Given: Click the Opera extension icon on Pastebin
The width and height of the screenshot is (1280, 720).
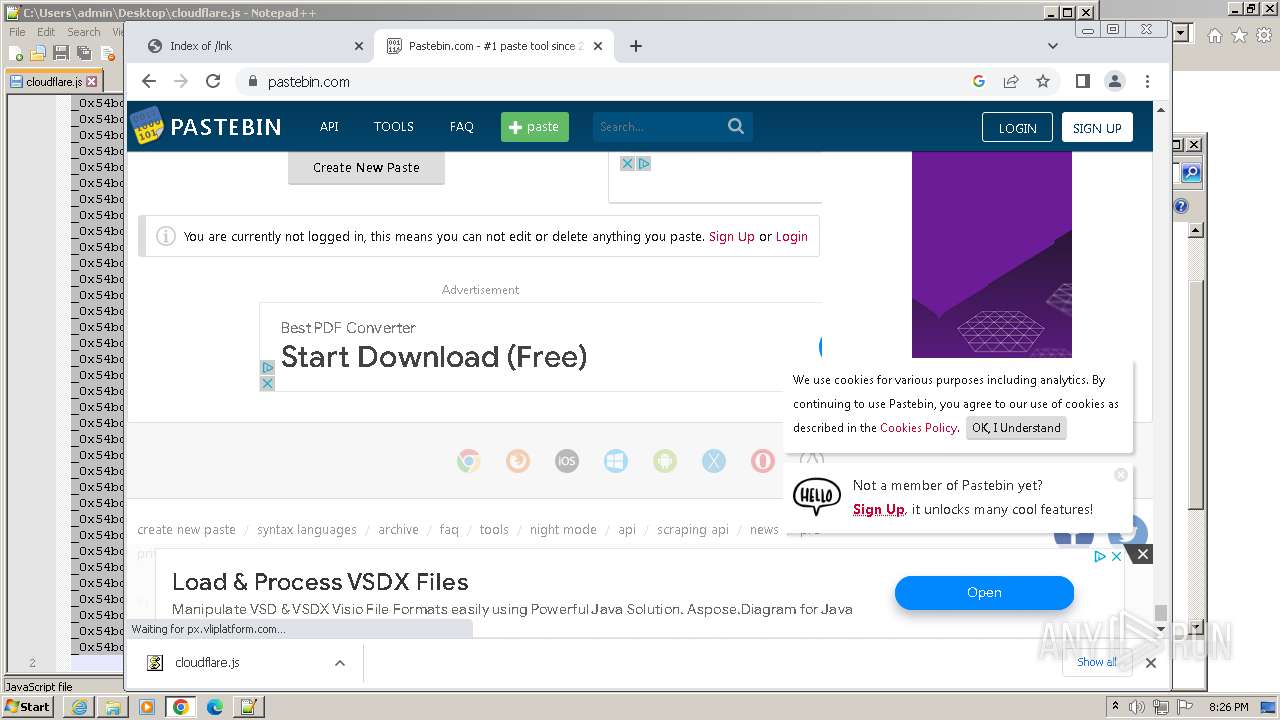Looking at the screenshot, I should click(x=763, y=461).
